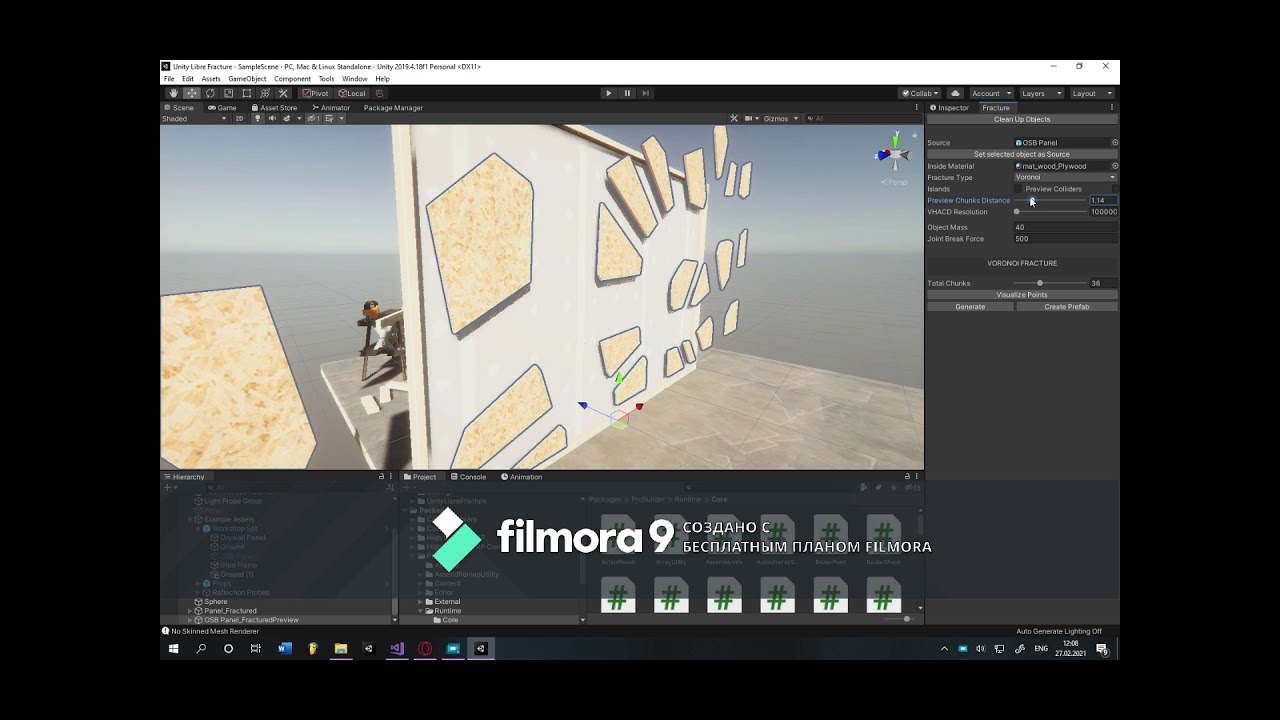Screen dimensions: 1280x720
Task: Toggle scene lighting bulb
Action: pos(257,118)
